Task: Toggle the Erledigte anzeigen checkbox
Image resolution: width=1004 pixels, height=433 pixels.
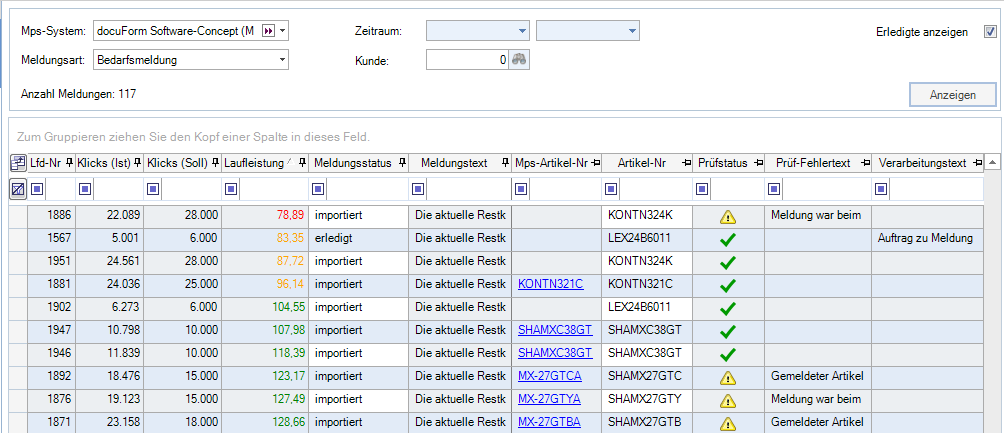Action: tap(990, 32)
